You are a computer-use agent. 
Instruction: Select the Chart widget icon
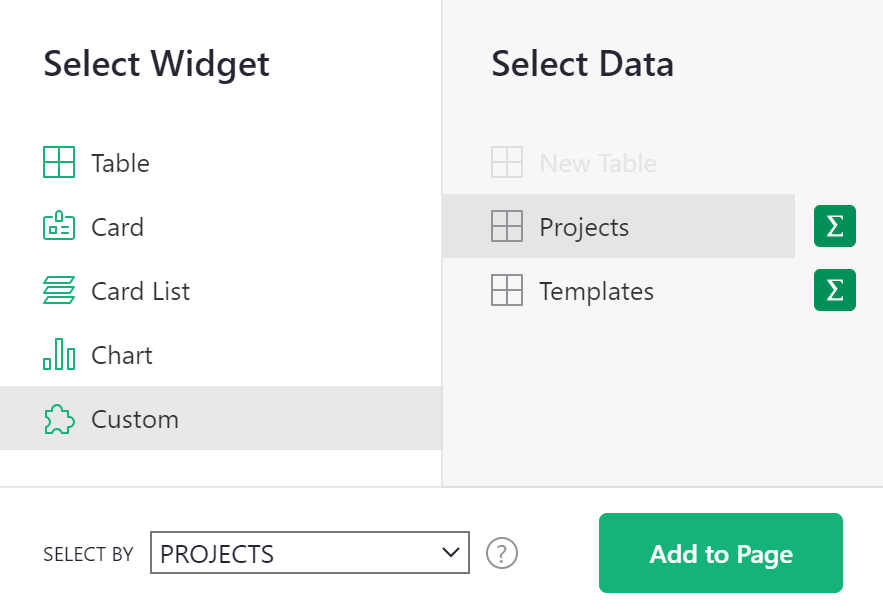pos(59,354)
